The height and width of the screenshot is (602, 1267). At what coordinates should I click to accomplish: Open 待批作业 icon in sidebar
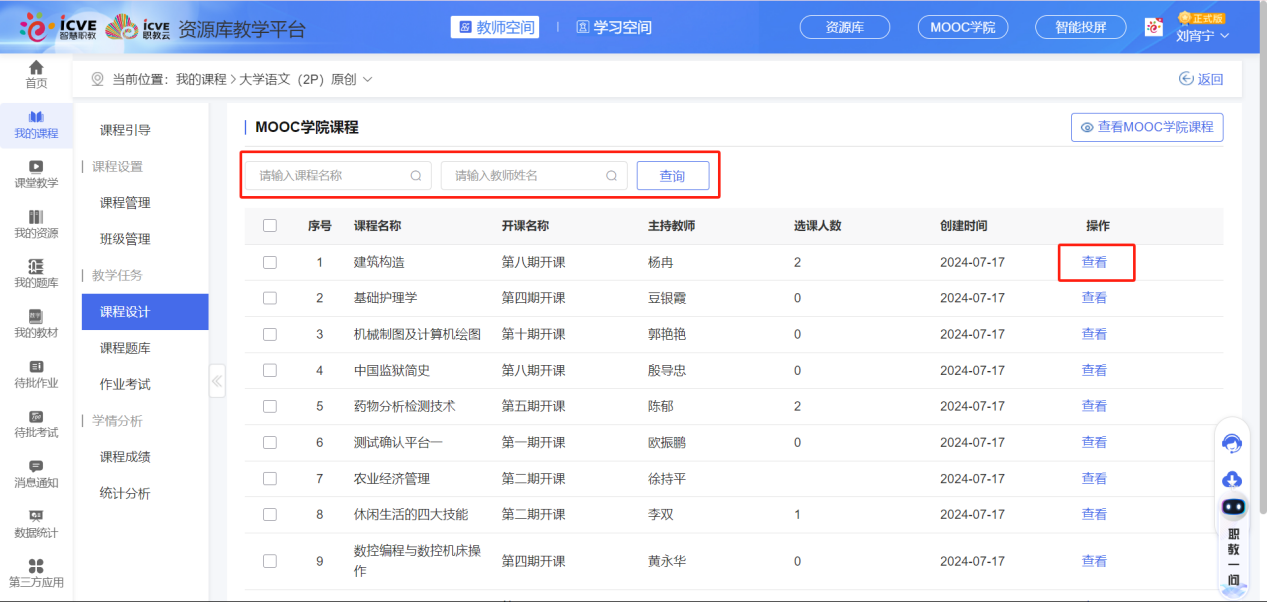(x=36, y=367)
